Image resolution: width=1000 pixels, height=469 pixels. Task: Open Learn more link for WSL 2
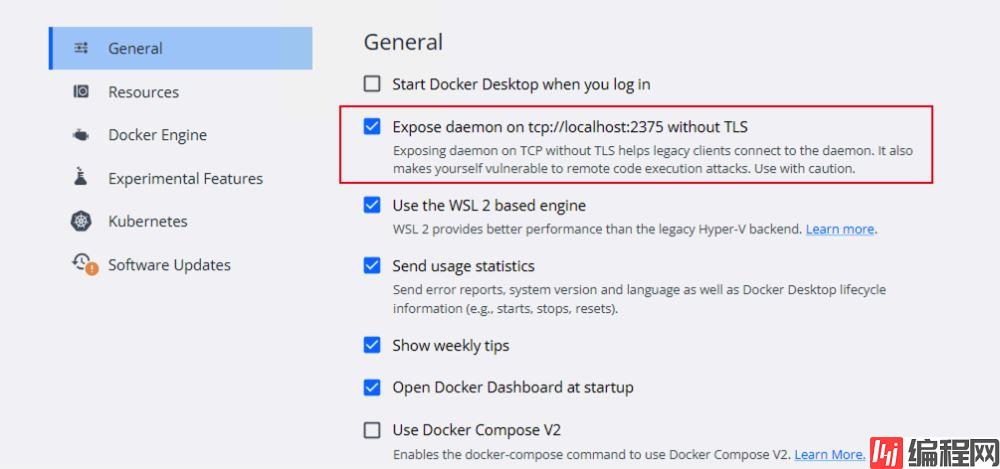coord(840,229)
